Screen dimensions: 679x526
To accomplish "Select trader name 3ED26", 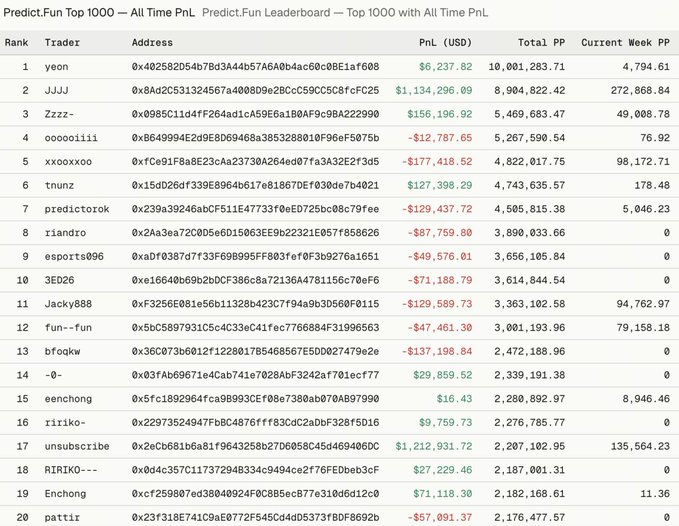I will [x=59, y=281].
